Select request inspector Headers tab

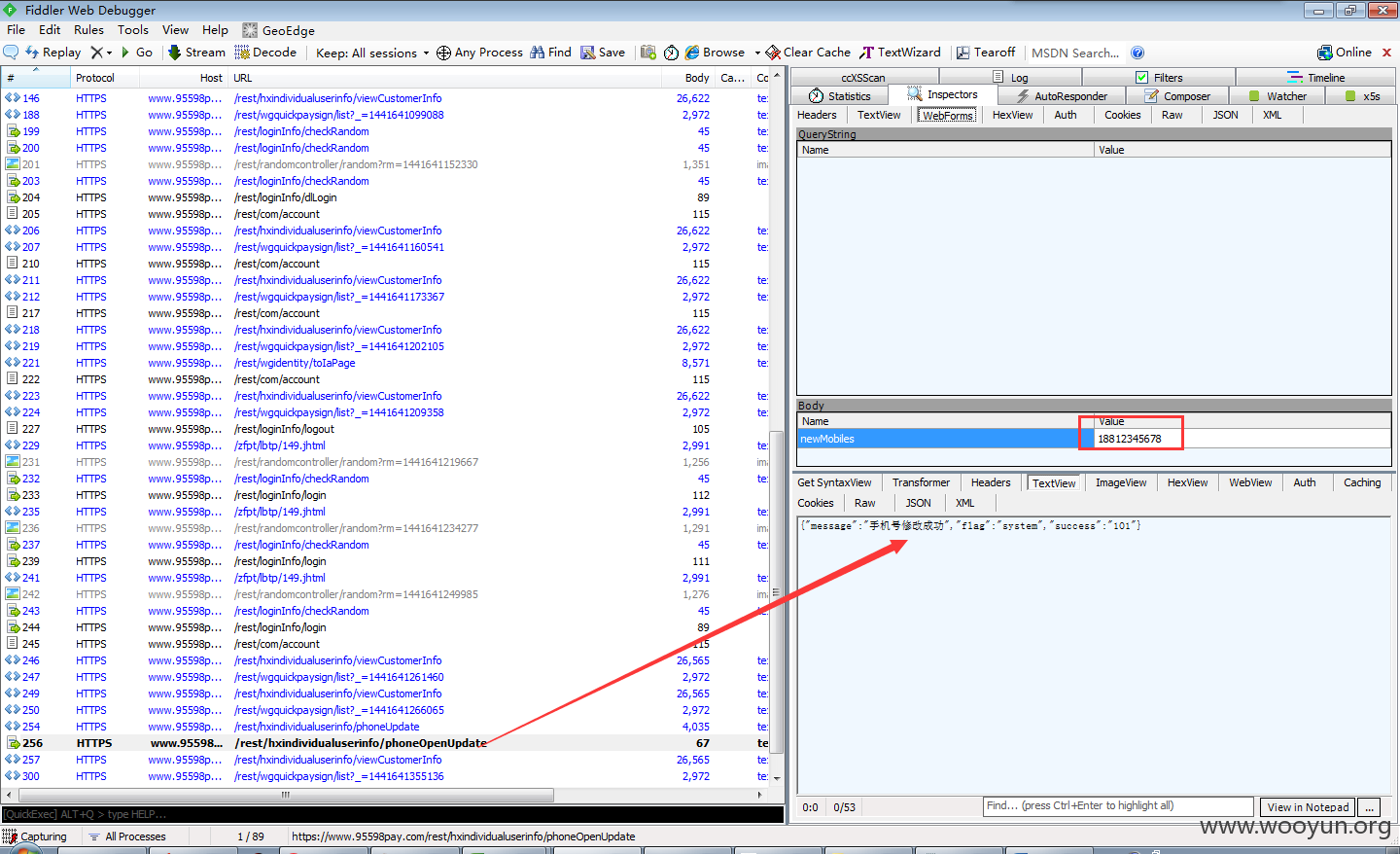click(x=817, y=115)
